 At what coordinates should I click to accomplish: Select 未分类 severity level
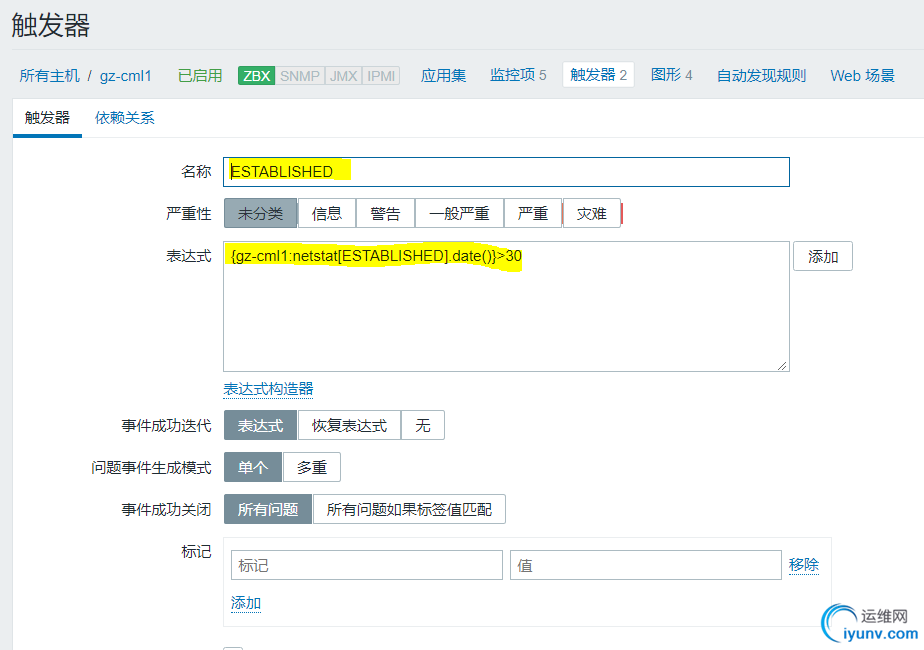point(260,213)
